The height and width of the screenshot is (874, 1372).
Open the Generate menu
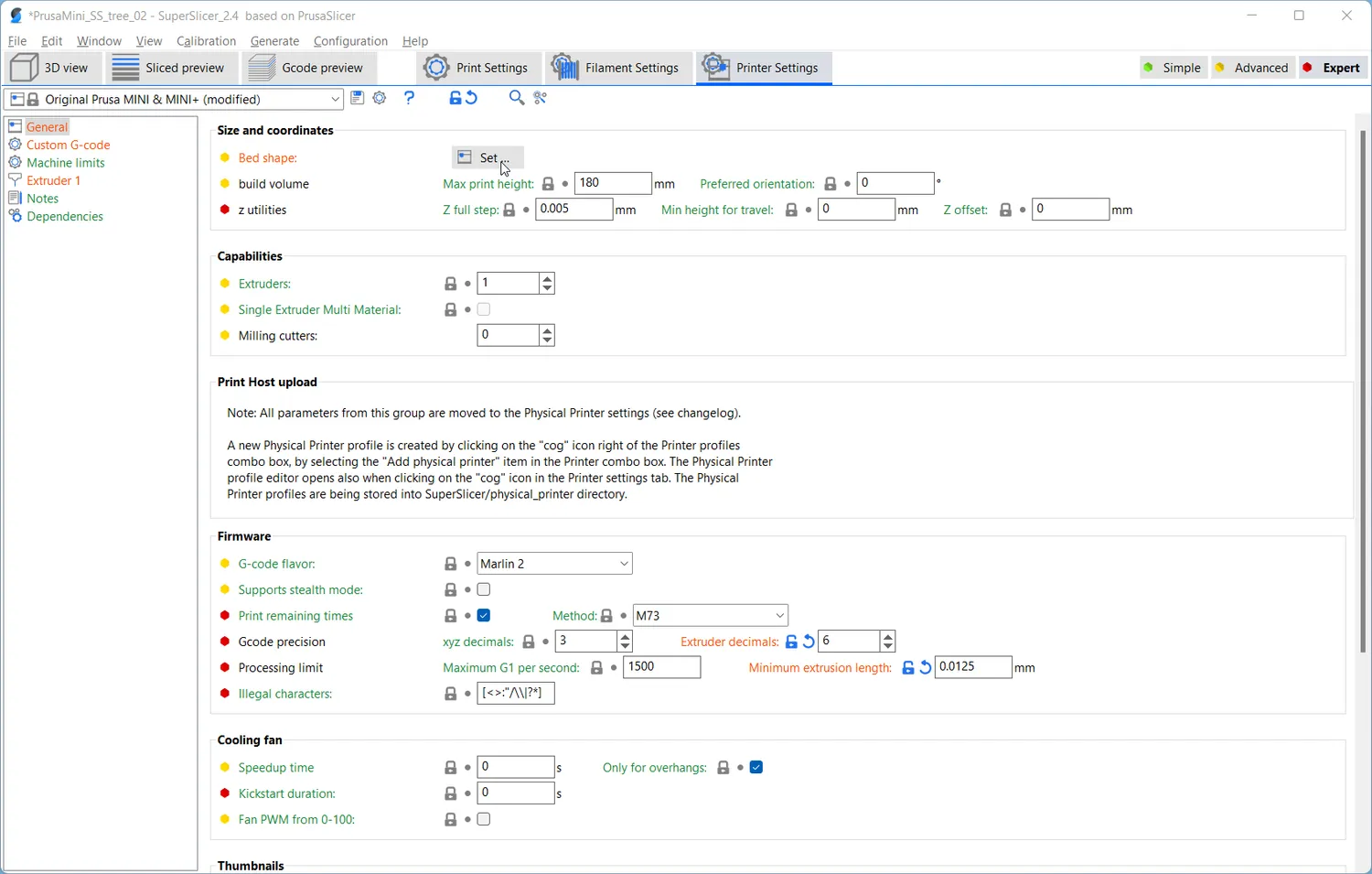tap(274, 41)
